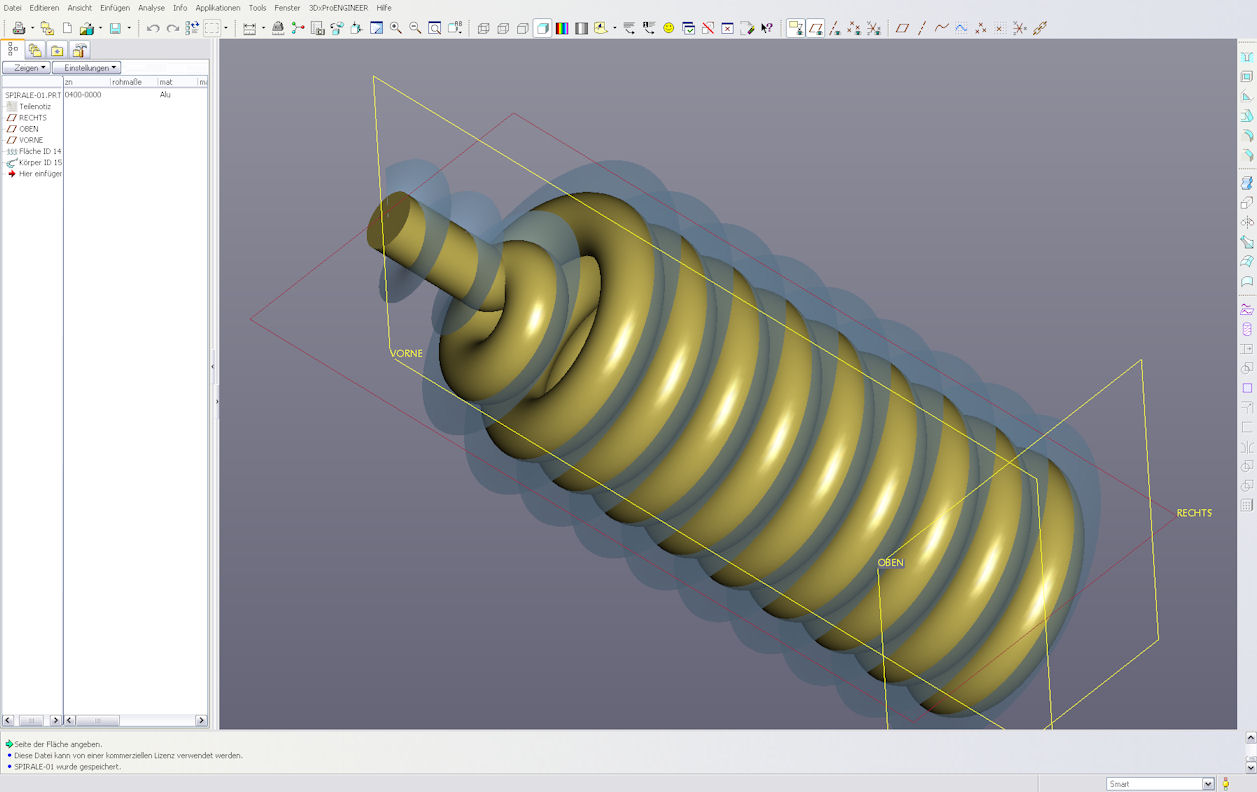The width and height of the screenshot is (1257, 792).
Task: Select SPIRALE-01.PRT in the model tree
Action: tap(32, 95)
